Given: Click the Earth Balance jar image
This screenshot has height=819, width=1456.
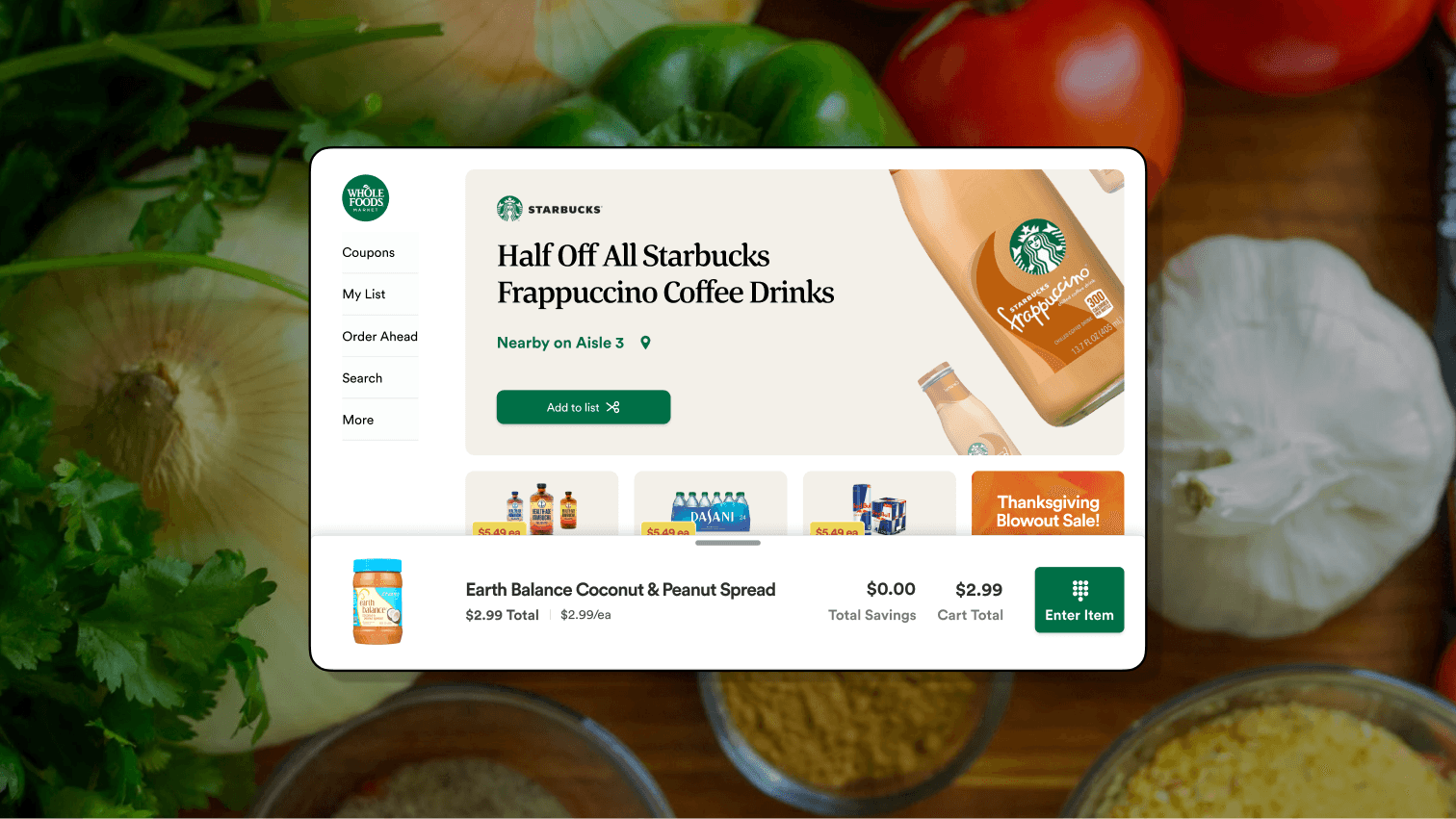Looking at the screenshot, I should [377, 601].
